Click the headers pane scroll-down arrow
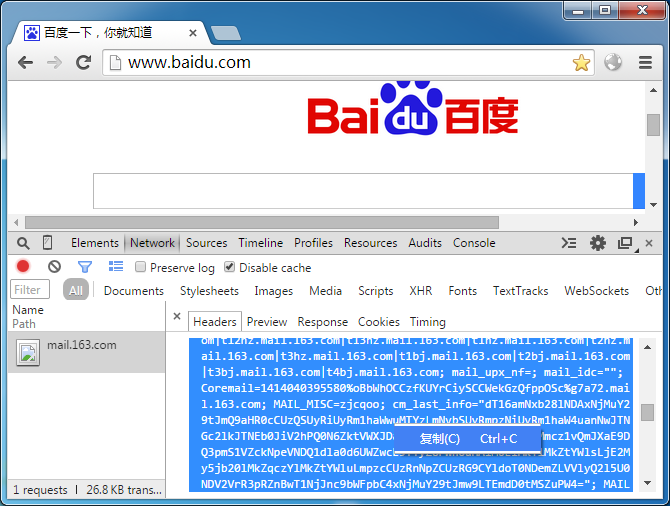Image resolution: width=670 pixels, height=506 pixels. [647, 483]
